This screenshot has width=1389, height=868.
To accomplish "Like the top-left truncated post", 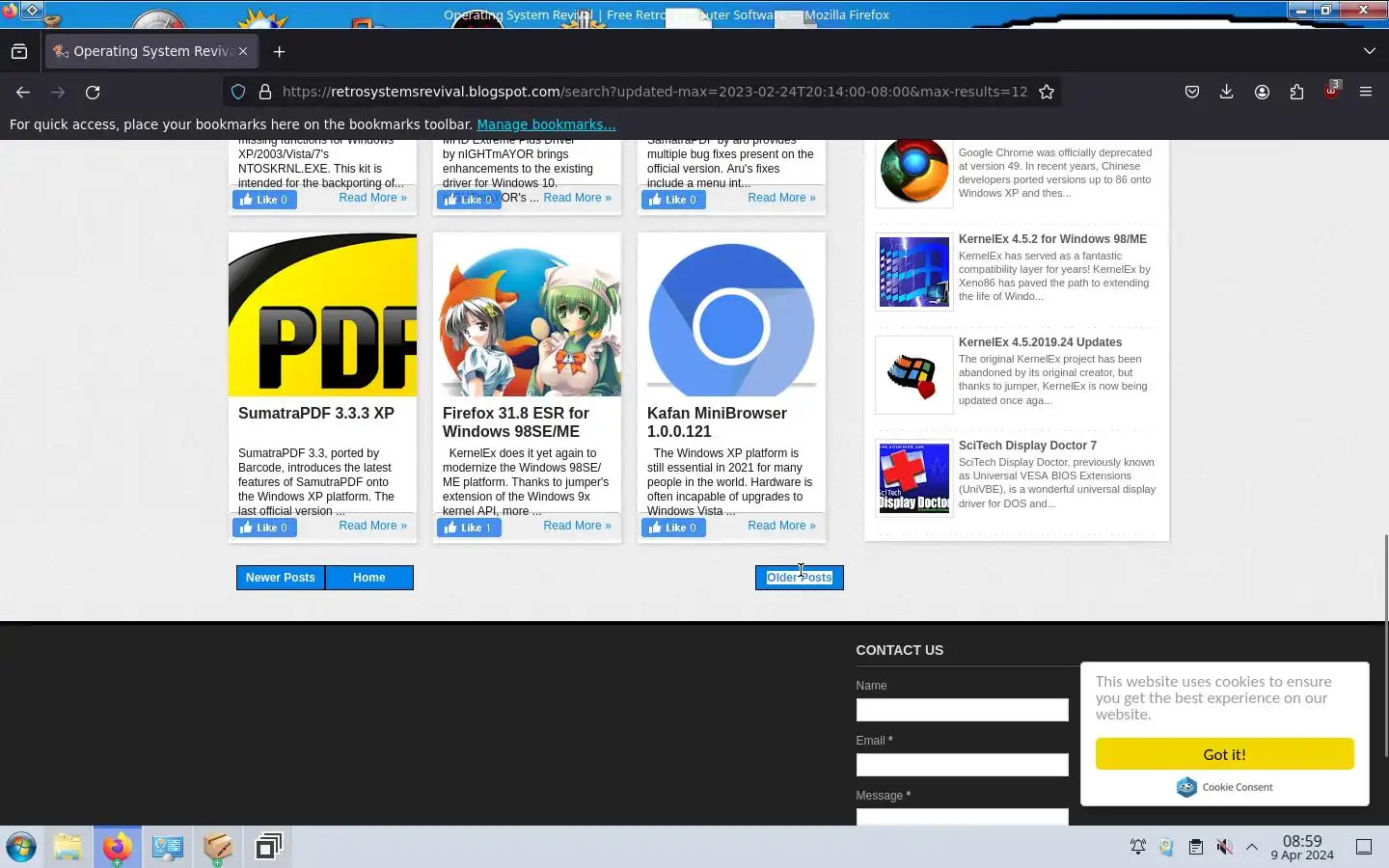I will (x=264, y=200).
